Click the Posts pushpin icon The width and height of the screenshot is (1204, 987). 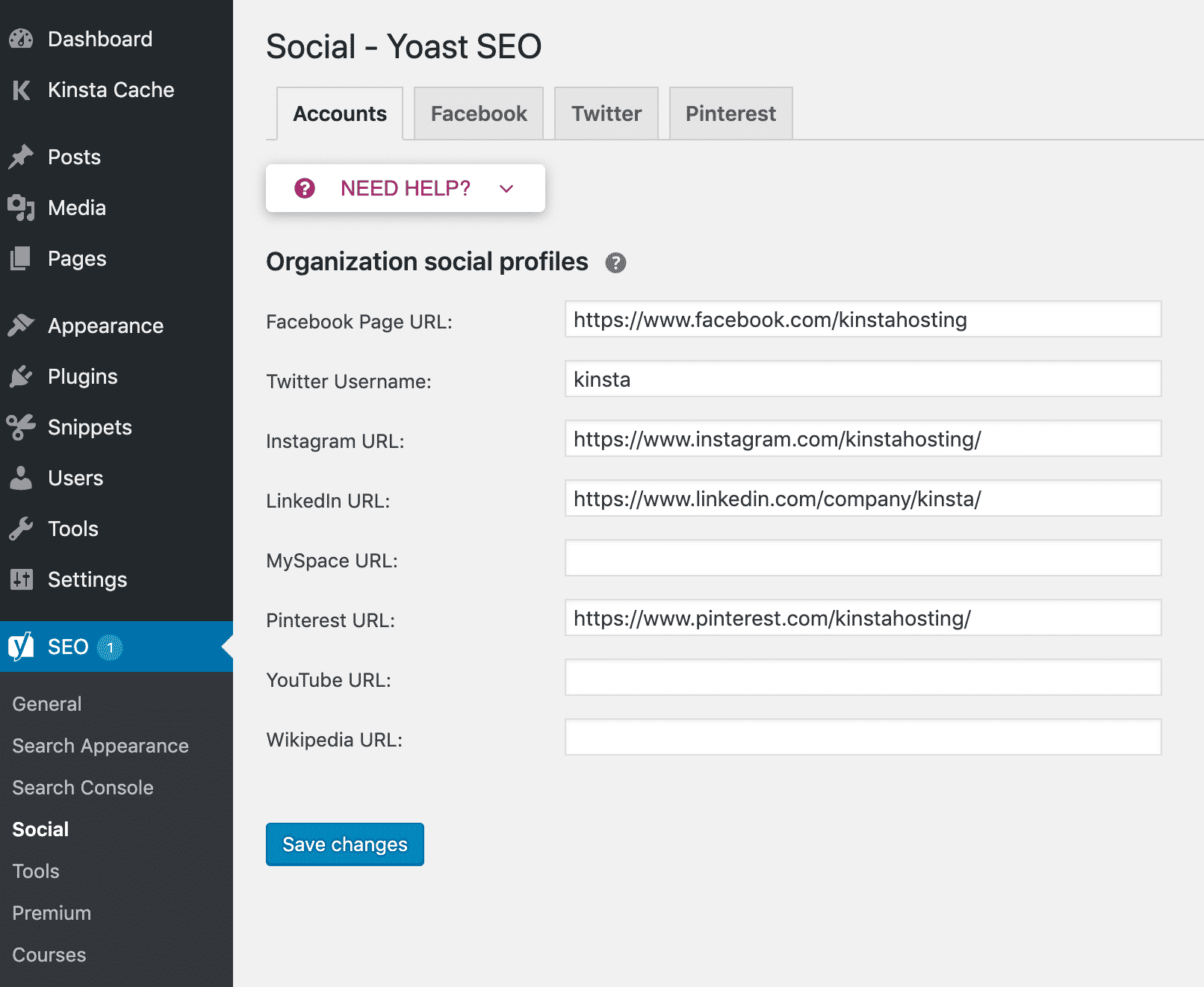(21, 157)
